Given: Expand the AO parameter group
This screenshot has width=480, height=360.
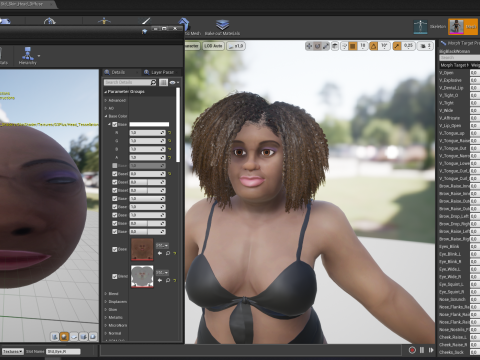Looking at the screenshot, I should pyautogui.click(x=106, y=108).
